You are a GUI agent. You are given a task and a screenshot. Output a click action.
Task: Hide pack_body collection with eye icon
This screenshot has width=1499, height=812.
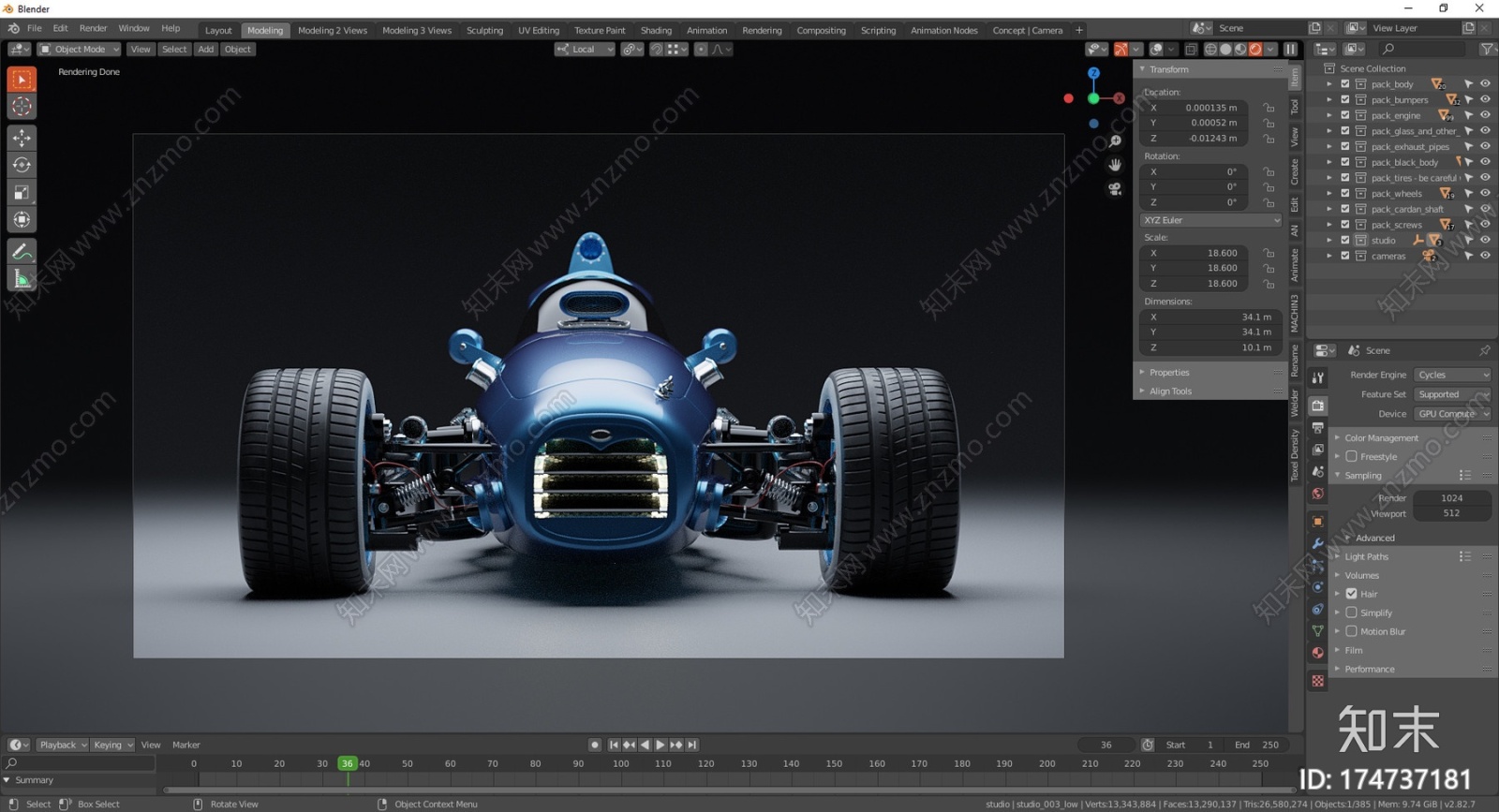tap(1485, 84)
